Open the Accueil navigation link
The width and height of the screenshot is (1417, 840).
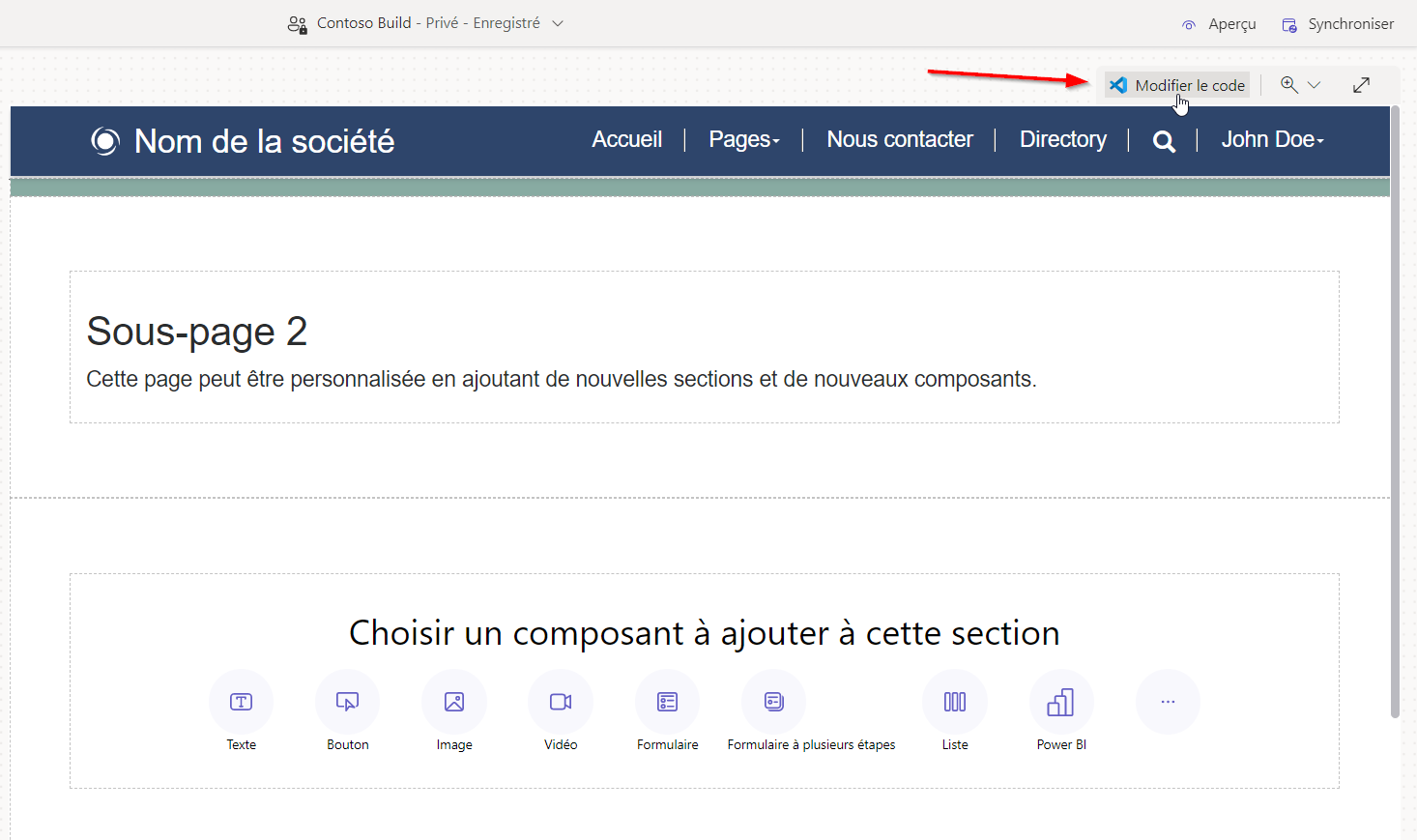pos(627,140)
